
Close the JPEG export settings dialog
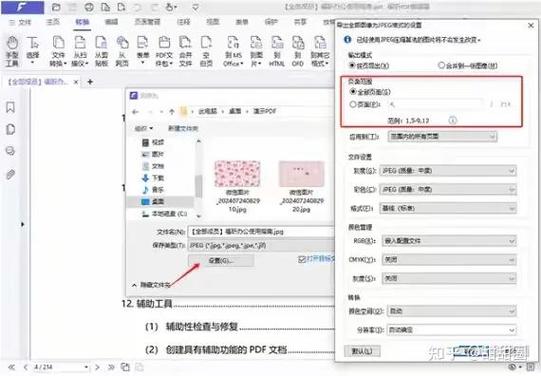[x=531, y=26]
